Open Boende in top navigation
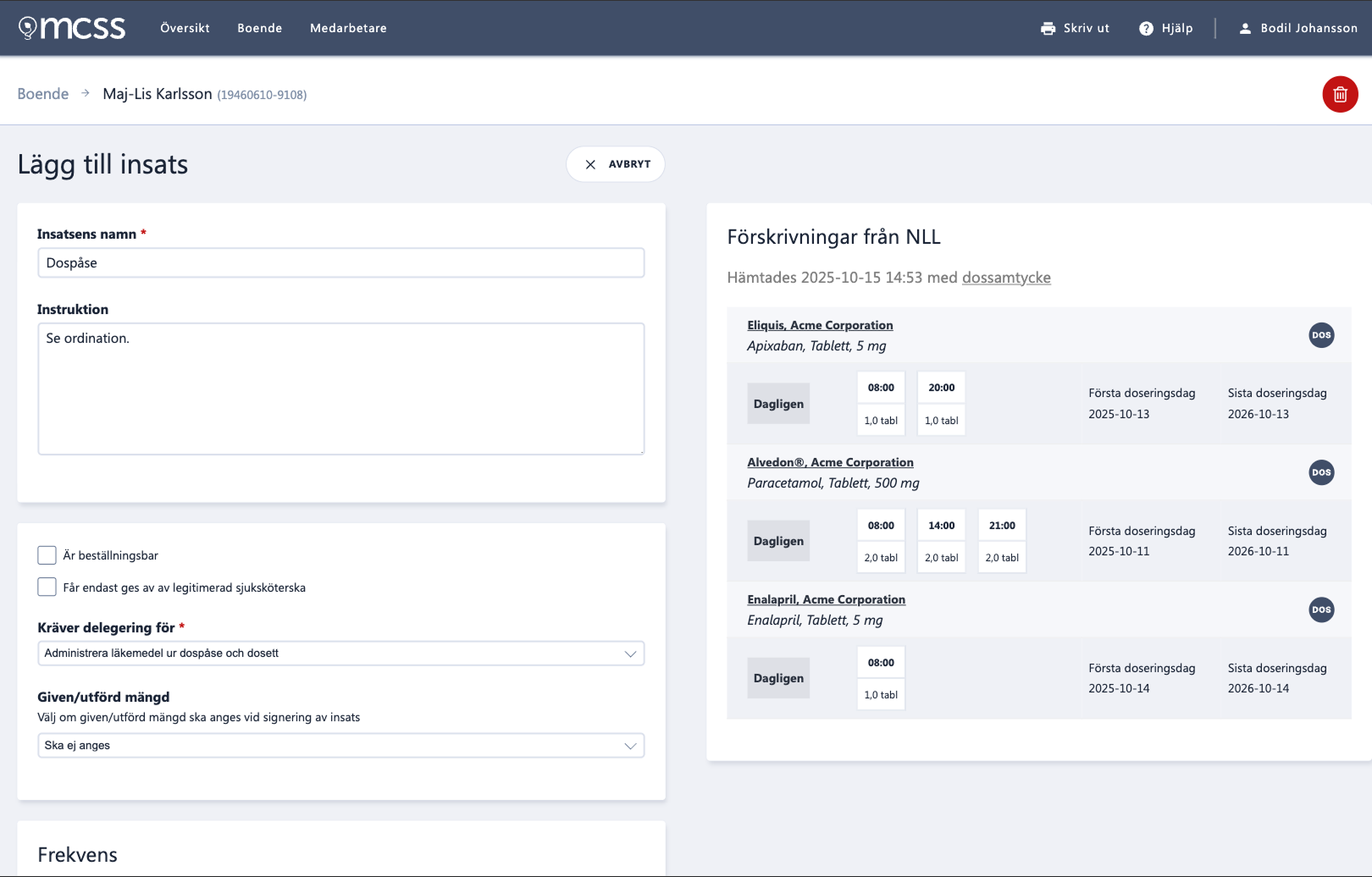The height and width of the screenshot is (877, 1372). (259, 28)
